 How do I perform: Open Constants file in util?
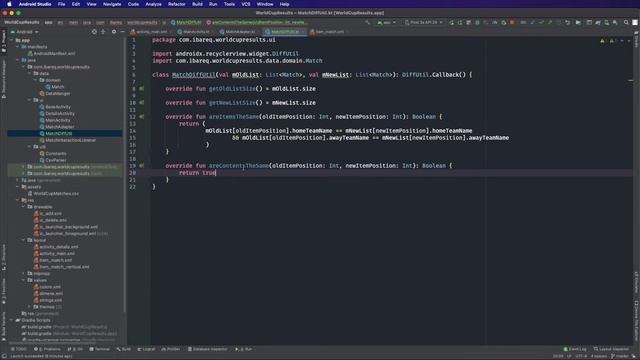[53, 153]
